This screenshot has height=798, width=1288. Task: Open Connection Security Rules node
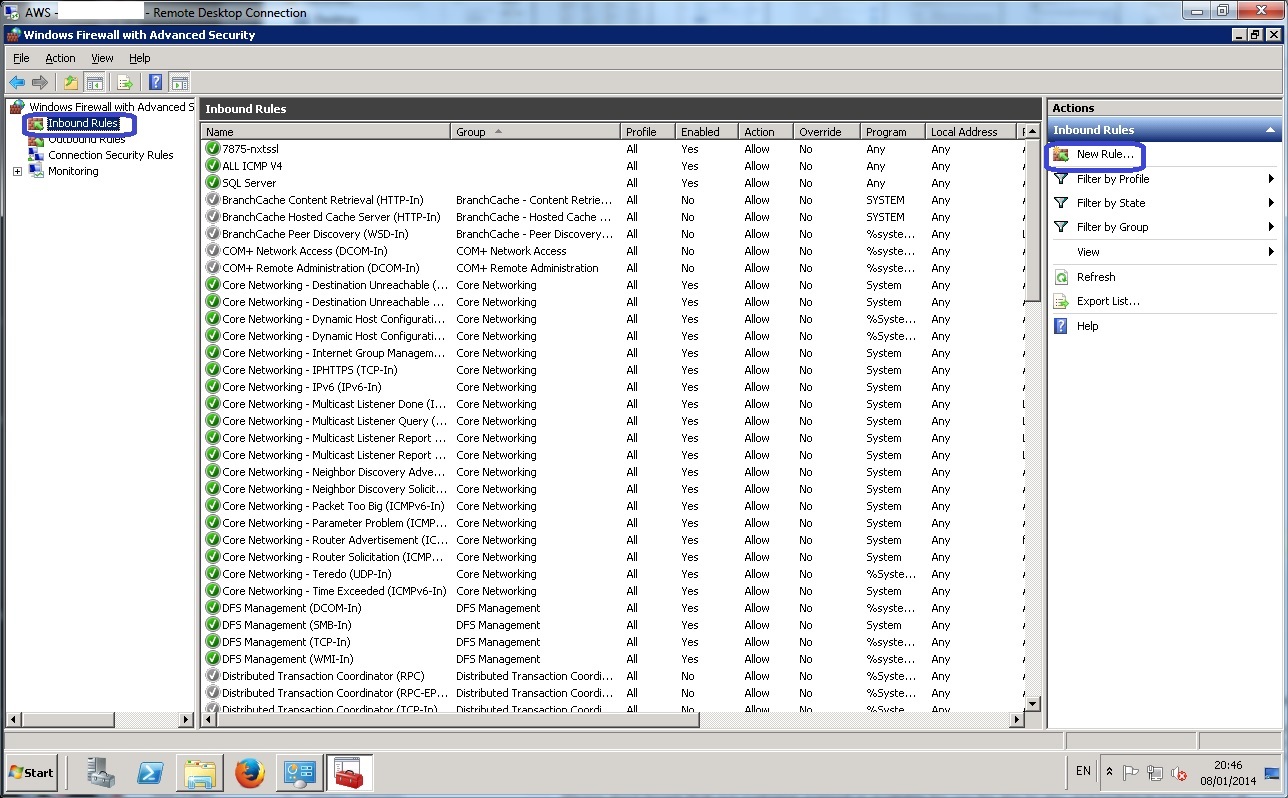click(110, 155)
